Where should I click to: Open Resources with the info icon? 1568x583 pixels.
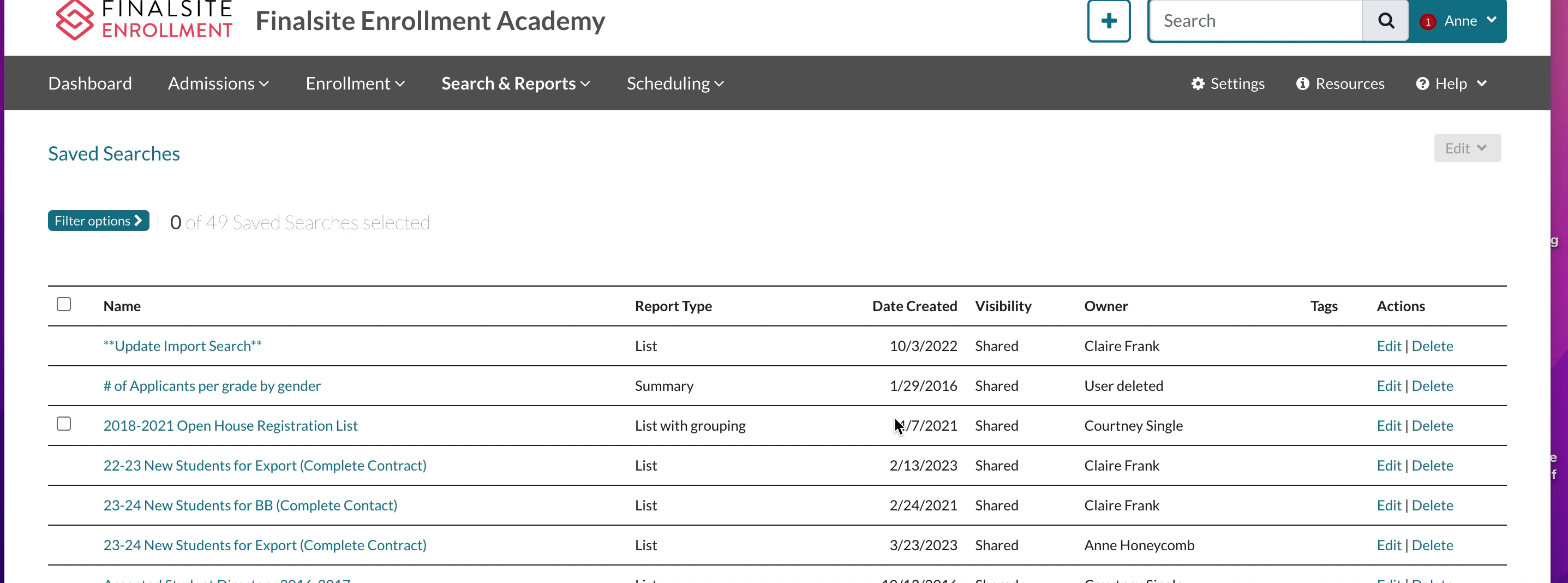1302,84
